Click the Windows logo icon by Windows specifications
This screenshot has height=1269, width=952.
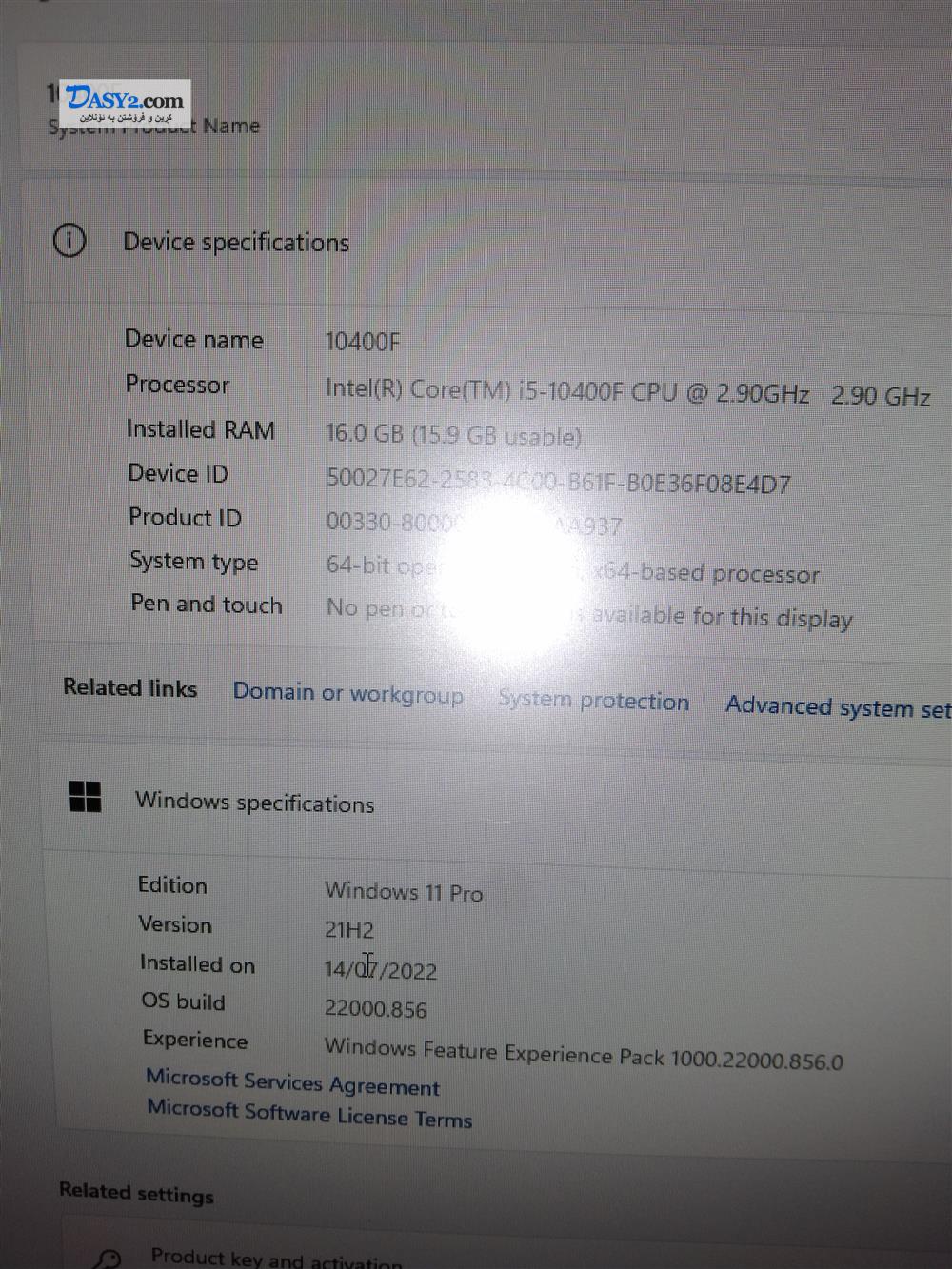(86, 797)
